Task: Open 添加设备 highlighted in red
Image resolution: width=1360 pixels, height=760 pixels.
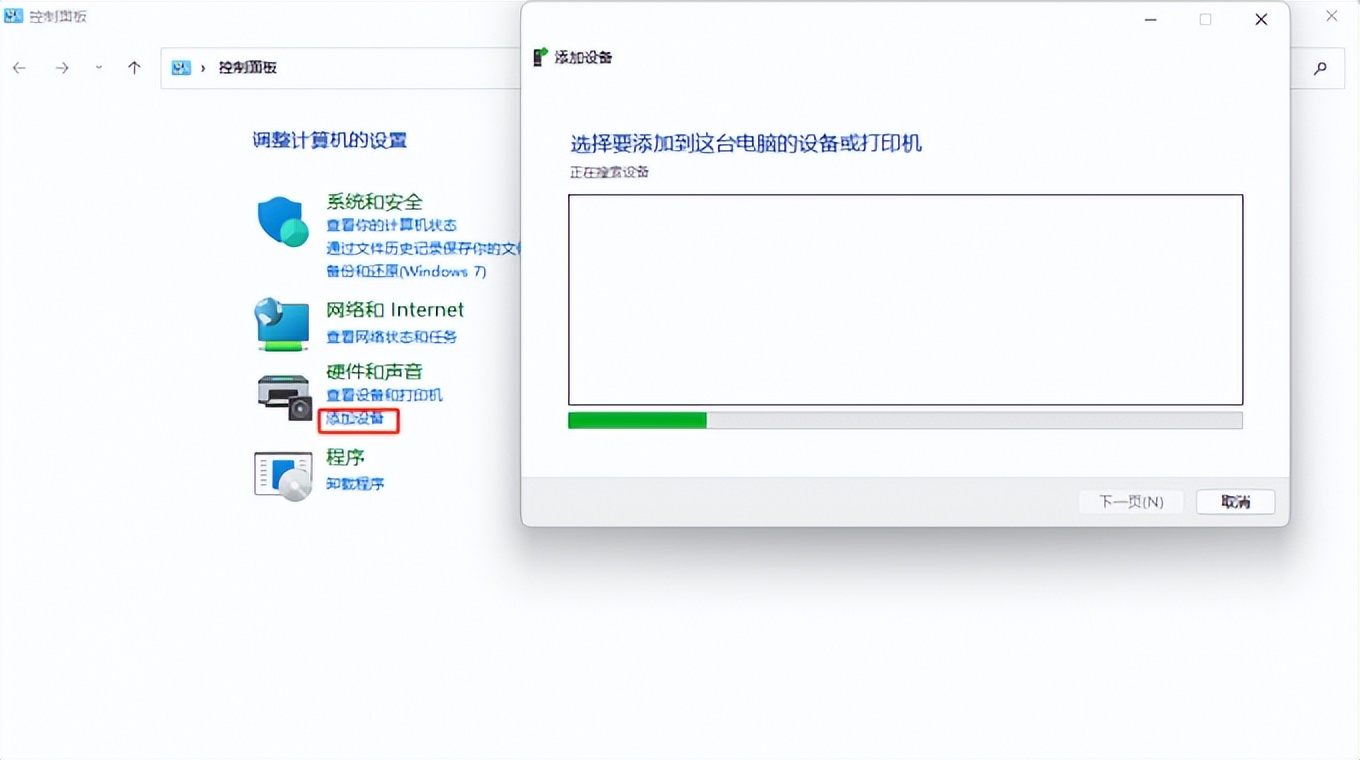Action: 357,419
